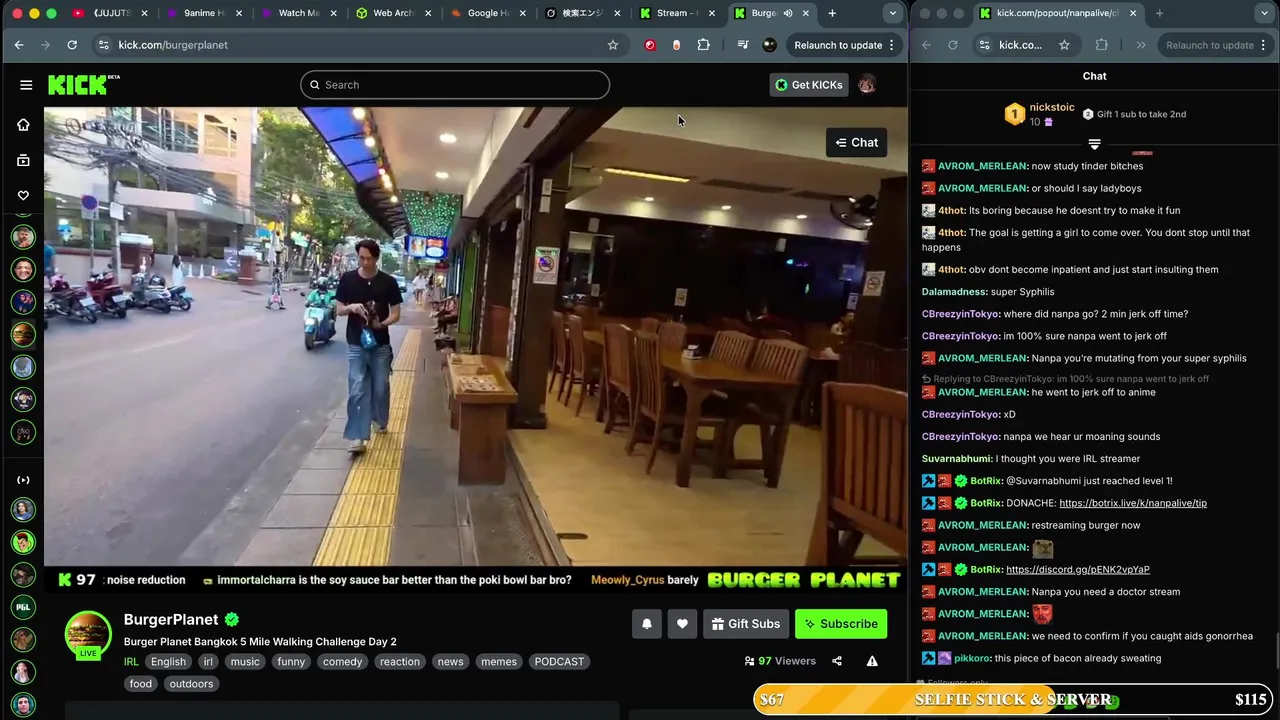Viewport: 1280px width, 720px height.
Task: Follow BurgerPlanet with the heart button
Action: [x=682, y=624]
